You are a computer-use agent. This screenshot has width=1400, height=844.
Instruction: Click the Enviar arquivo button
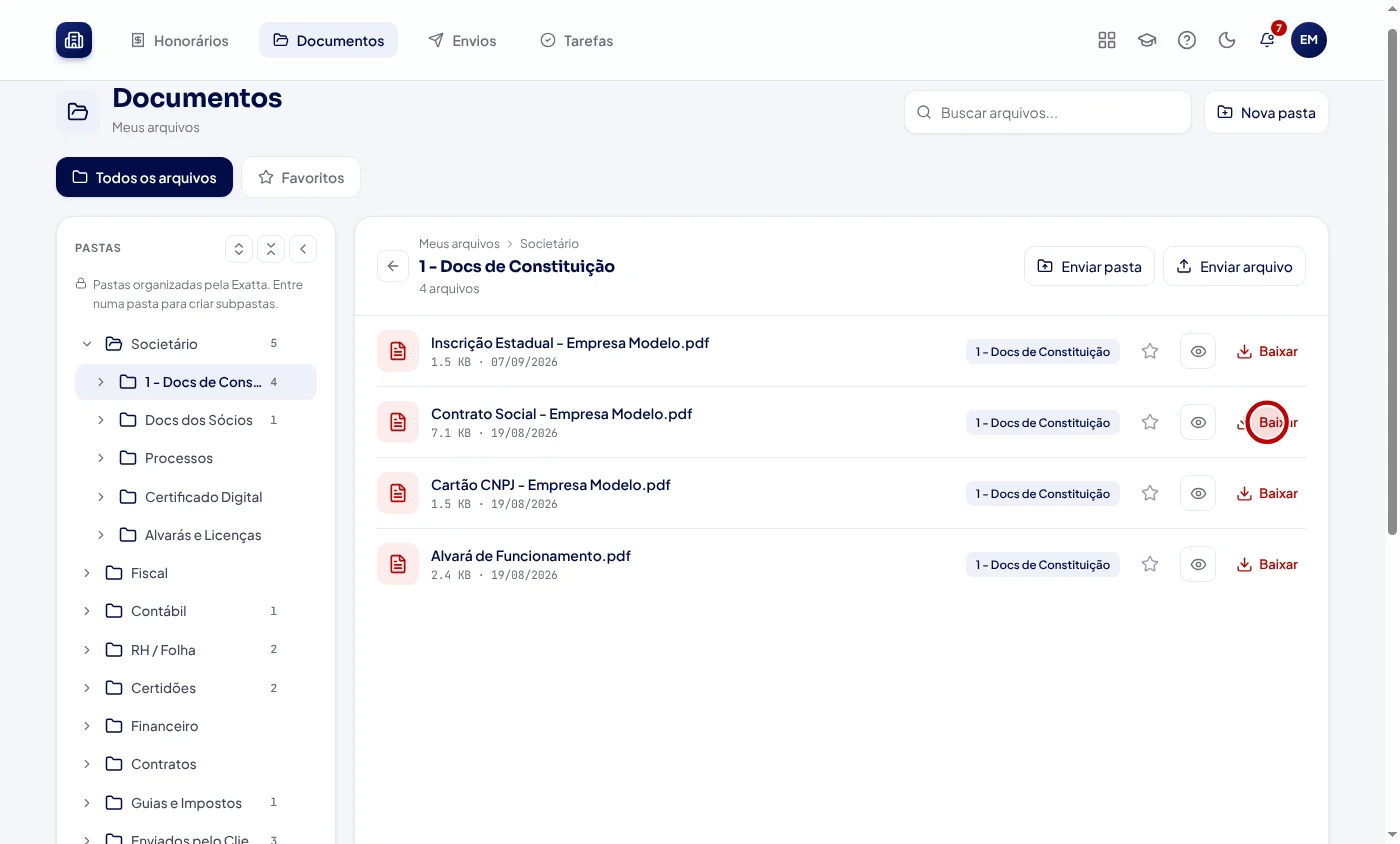pos(1234,266)
